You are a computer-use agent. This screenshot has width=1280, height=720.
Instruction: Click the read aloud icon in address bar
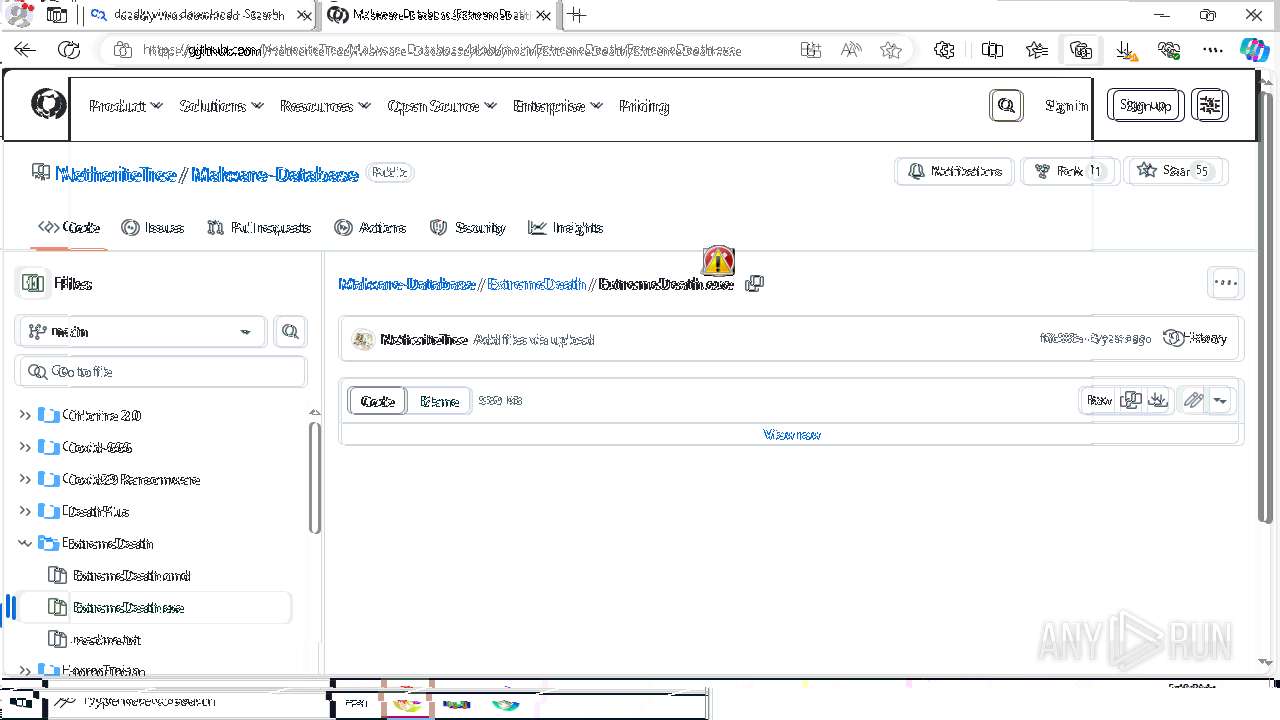click(851, 49)
